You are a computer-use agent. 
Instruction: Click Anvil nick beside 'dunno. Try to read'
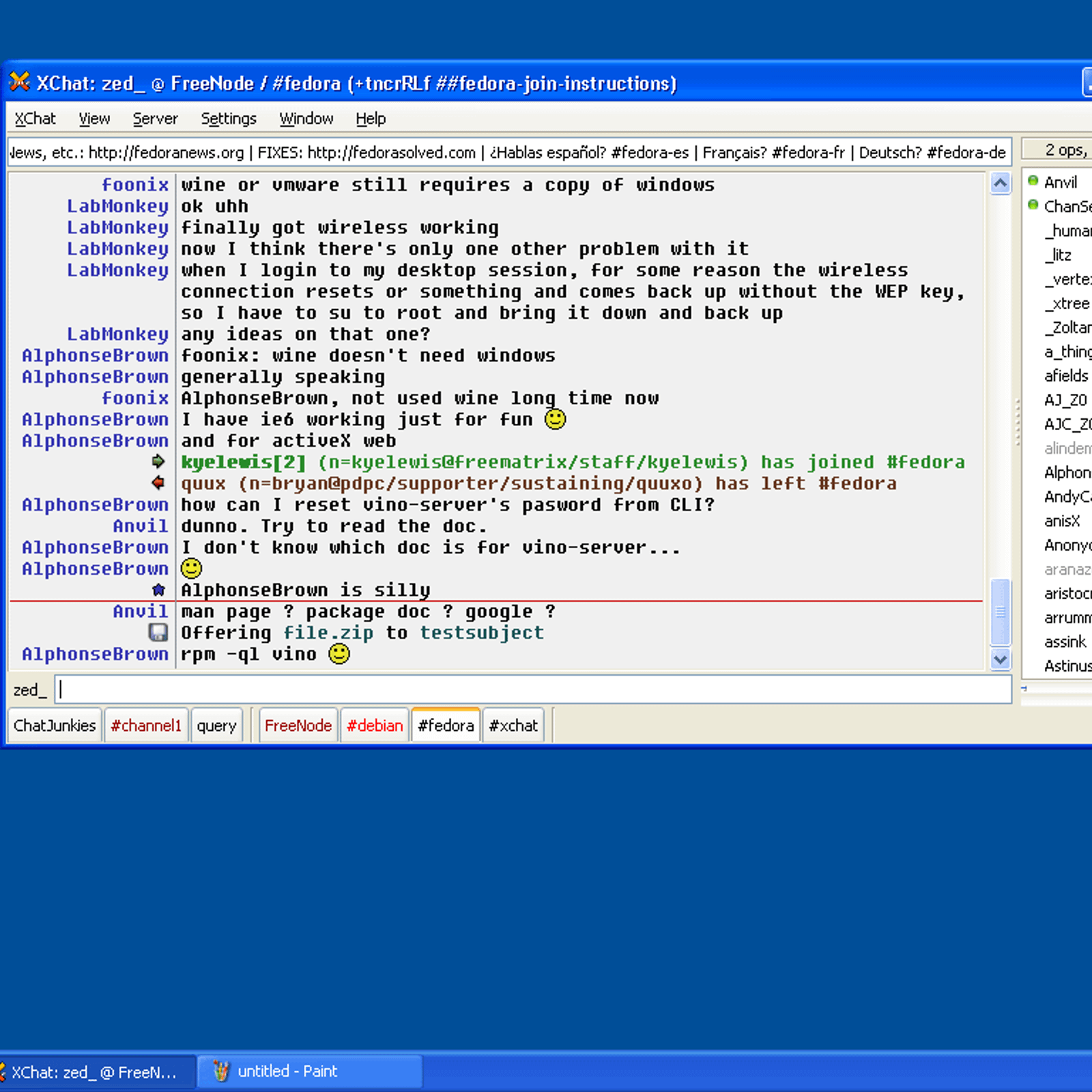click(x=140, y=526)
